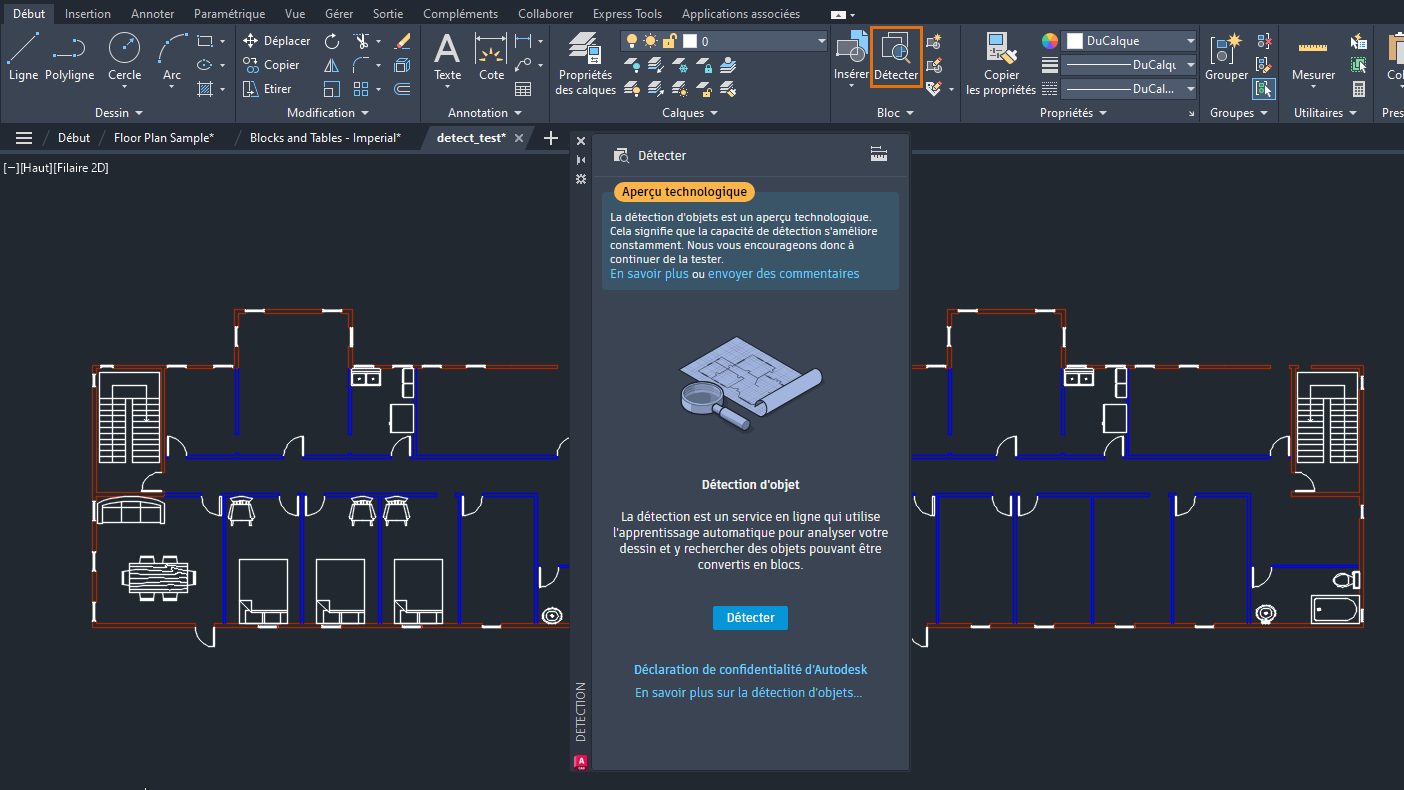This screenshot has height=790, width=1404.
Task: Open the En savoir plus link
Action: (x=649, y=274)
